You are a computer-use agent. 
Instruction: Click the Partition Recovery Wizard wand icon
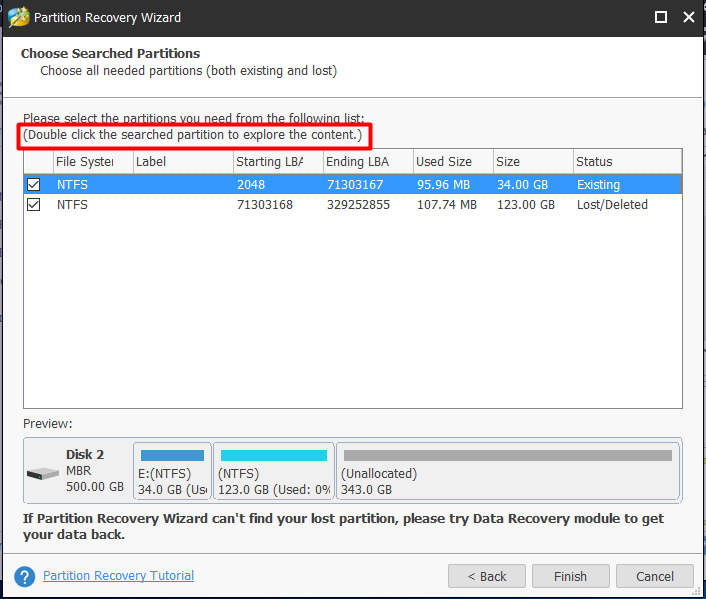coord(18,17)
